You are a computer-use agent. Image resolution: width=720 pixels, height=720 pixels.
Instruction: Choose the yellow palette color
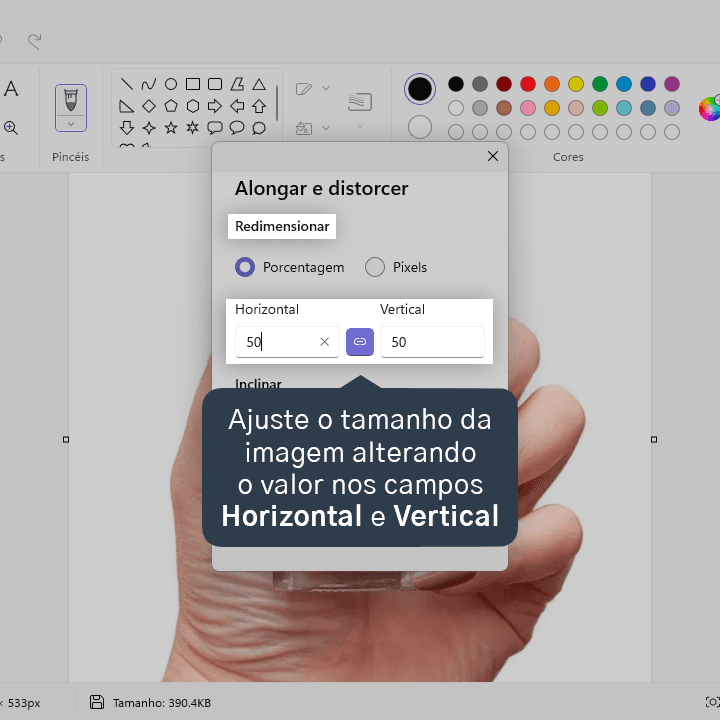coord(576,84)
